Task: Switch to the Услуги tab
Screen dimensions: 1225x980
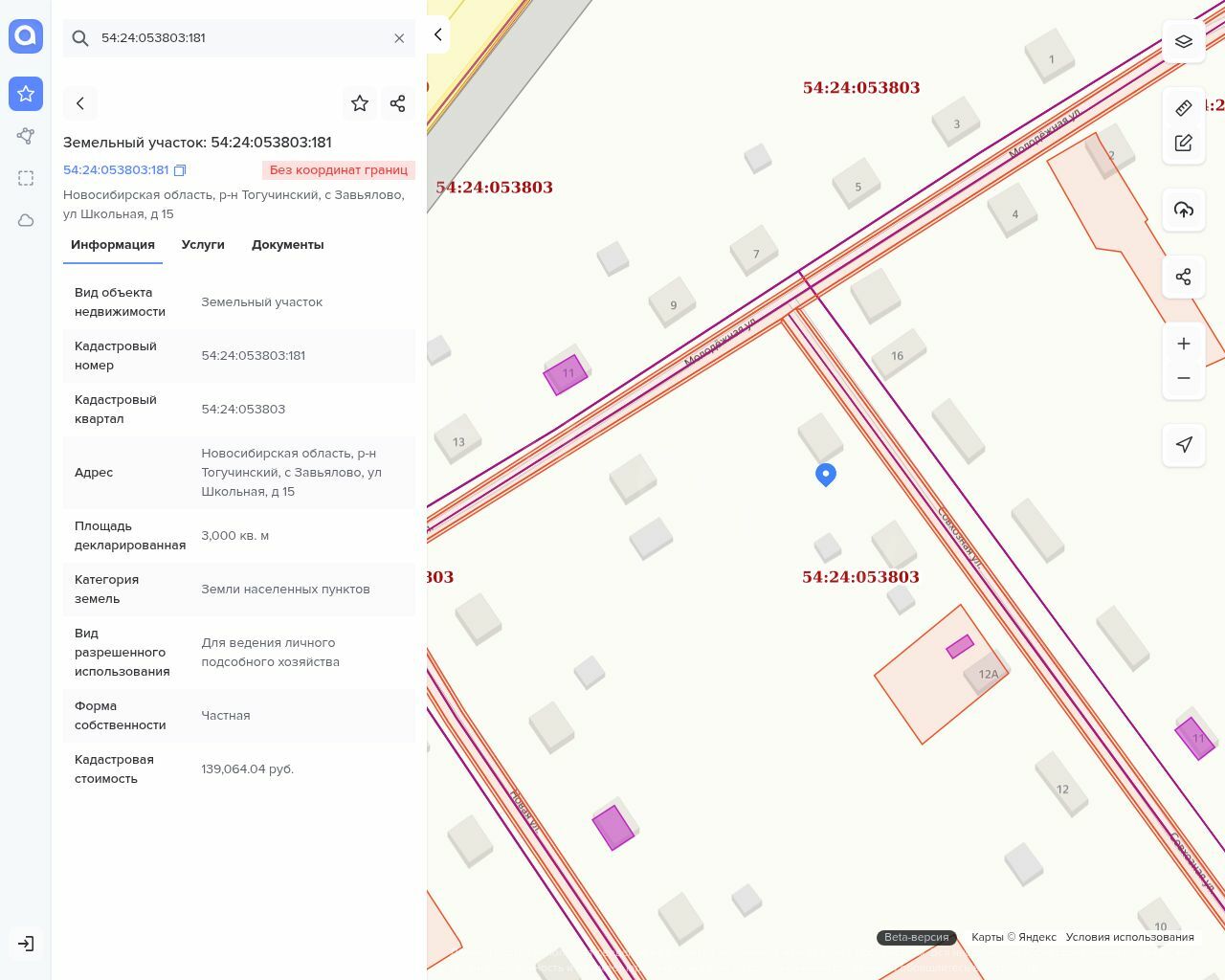Action: (203, 245)
